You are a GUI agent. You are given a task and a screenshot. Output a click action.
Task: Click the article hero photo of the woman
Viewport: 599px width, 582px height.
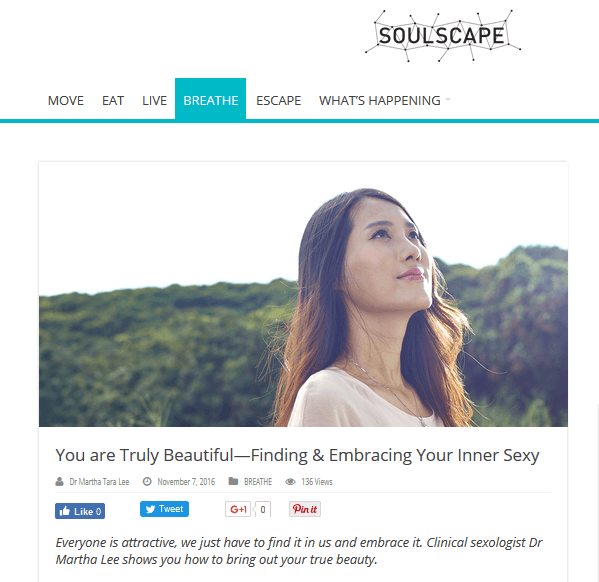click(303, 294)
